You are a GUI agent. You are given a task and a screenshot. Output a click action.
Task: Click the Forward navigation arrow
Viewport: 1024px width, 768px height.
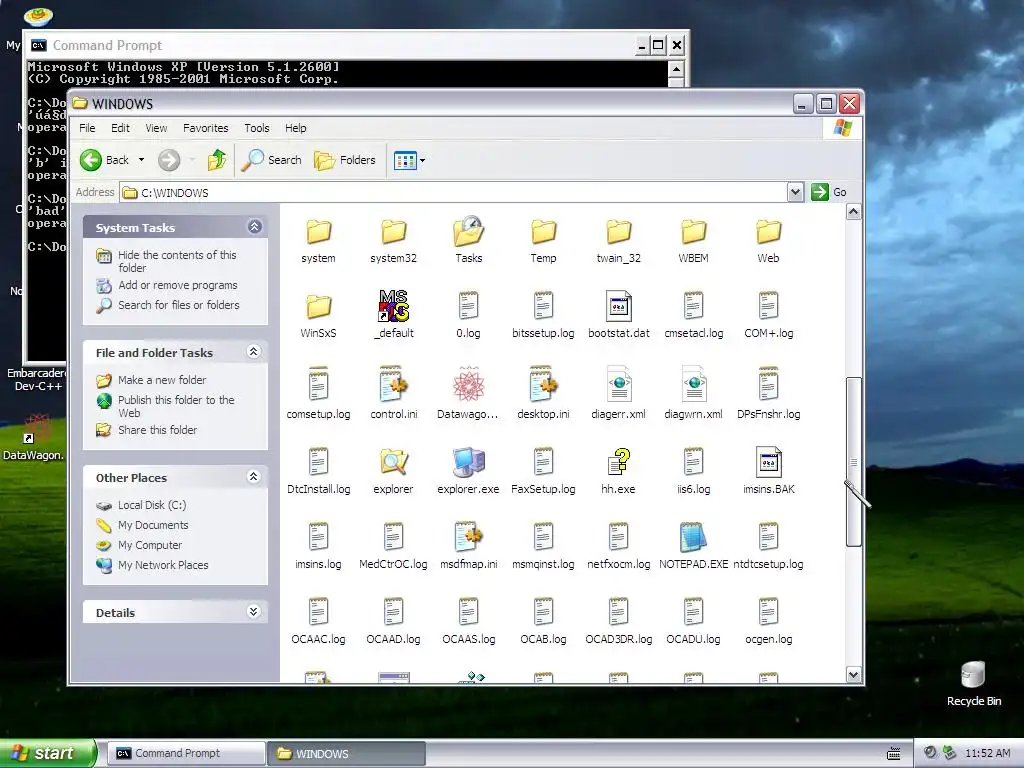tap(169, 160)
